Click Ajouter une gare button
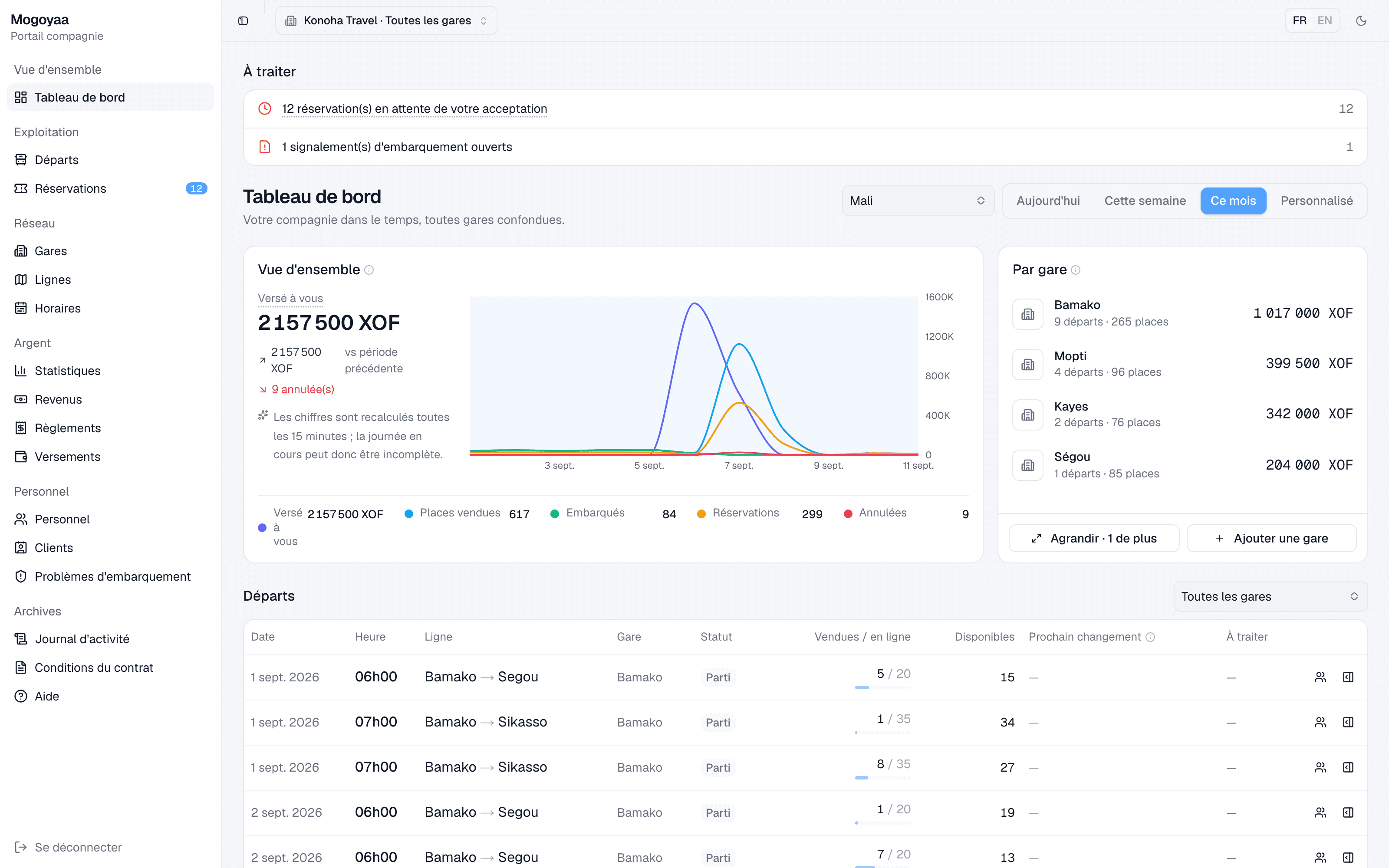The width and height of the screenshot is (1389, 868). [1271, 539]
